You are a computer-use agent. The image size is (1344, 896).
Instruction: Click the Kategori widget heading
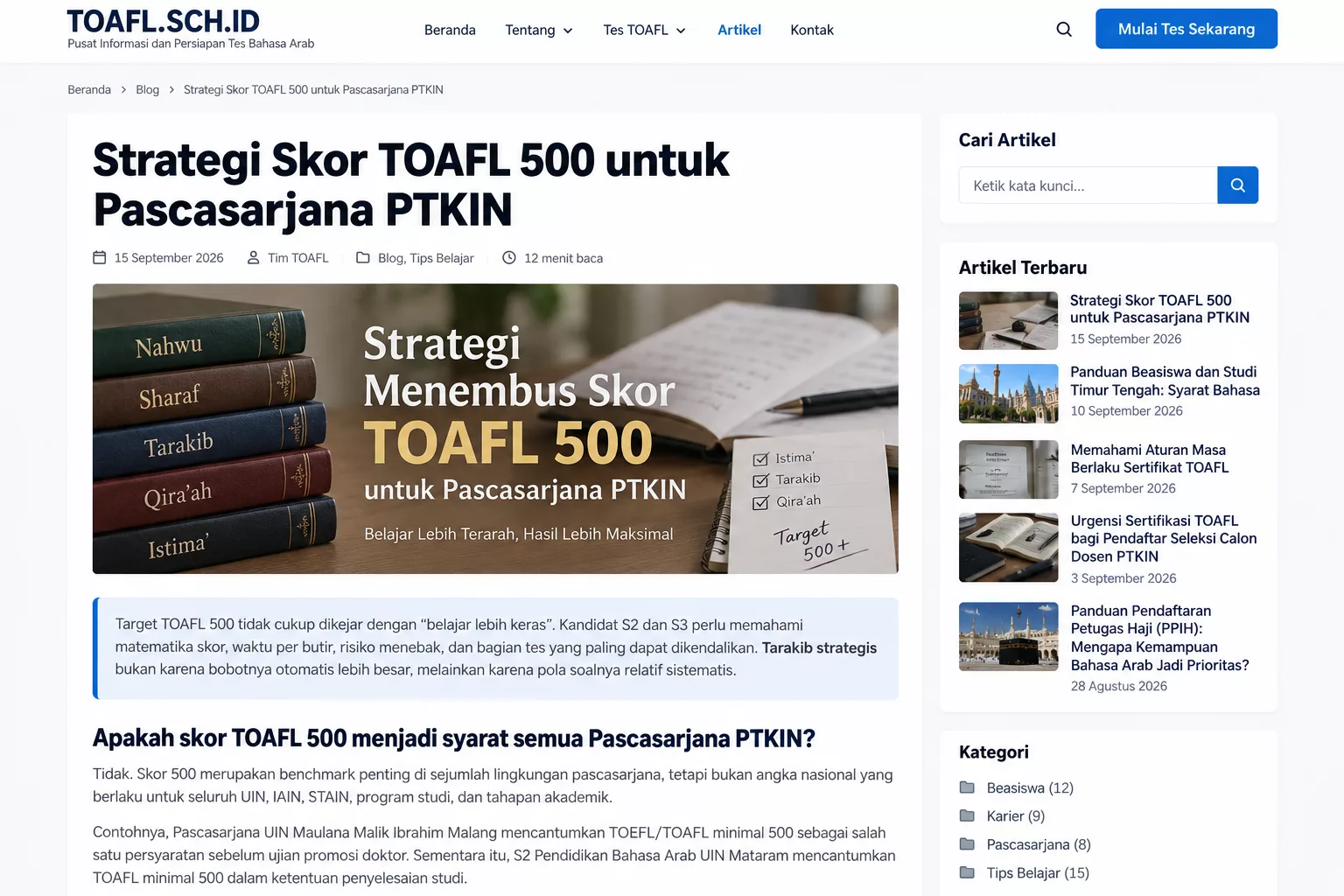994,752
